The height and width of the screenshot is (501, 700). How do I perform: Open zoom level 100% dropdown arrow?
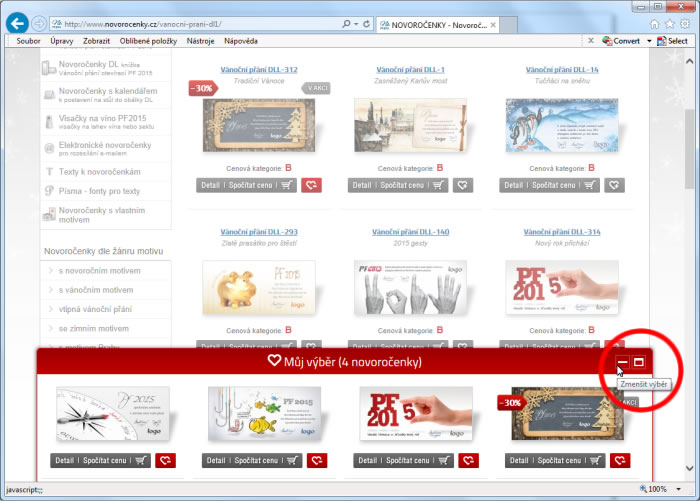click(679, 489)
